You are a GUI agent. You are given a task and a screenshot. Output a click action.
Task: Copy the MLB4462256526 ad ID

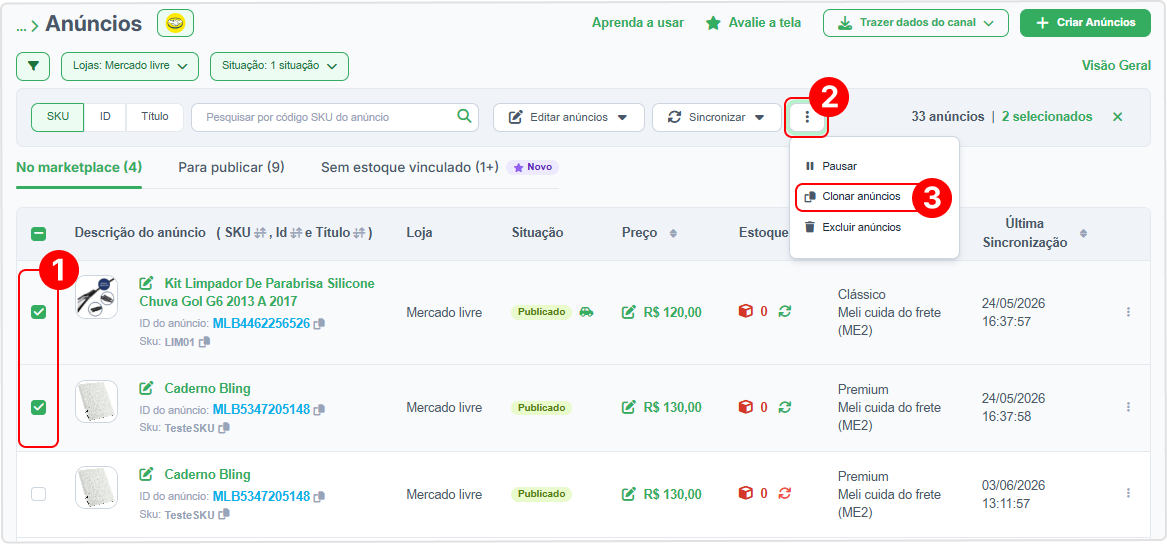[319, 324]
